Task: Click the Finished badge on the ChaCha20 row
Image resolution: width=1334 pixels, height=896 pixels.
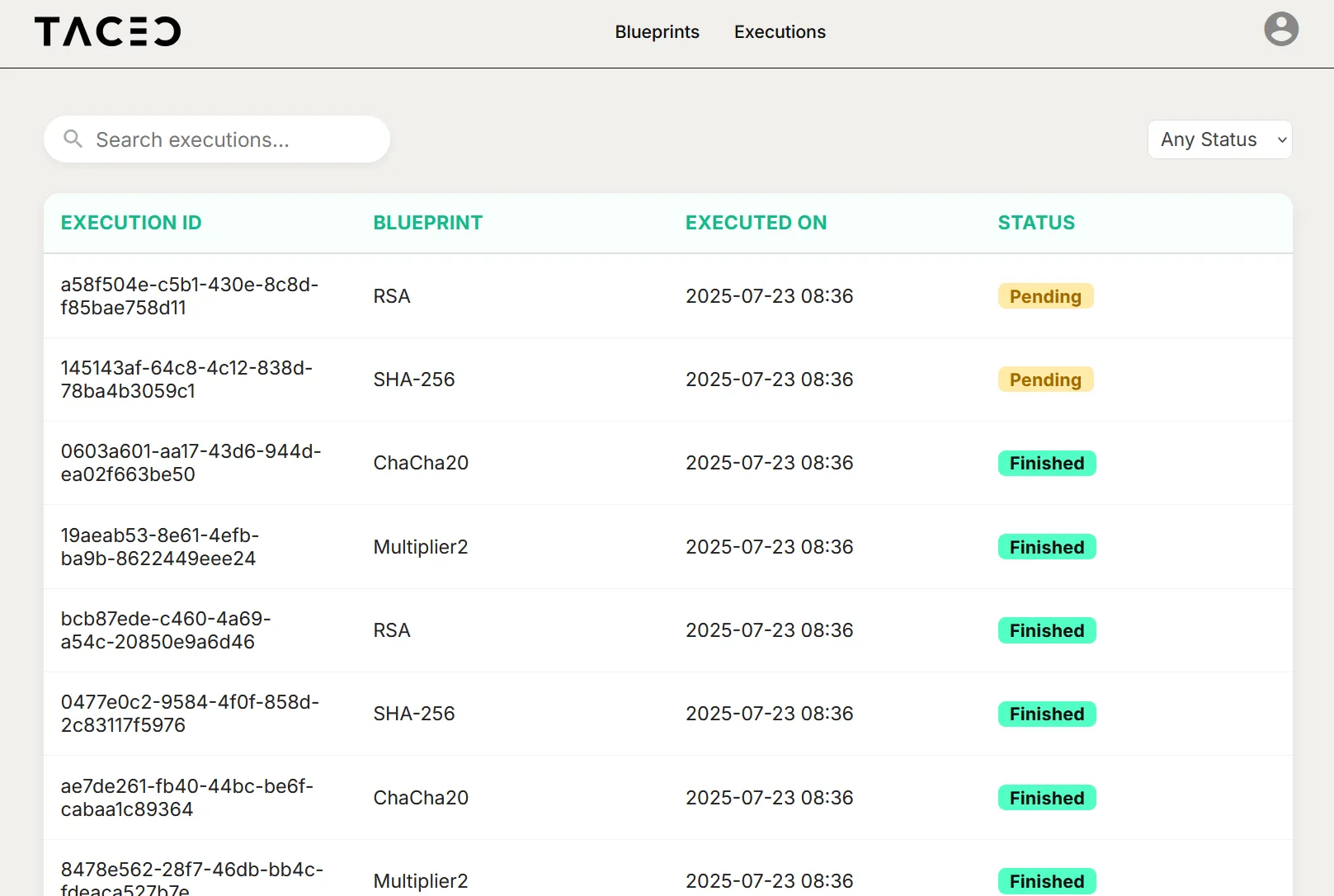Action: tap(1046, 463)
